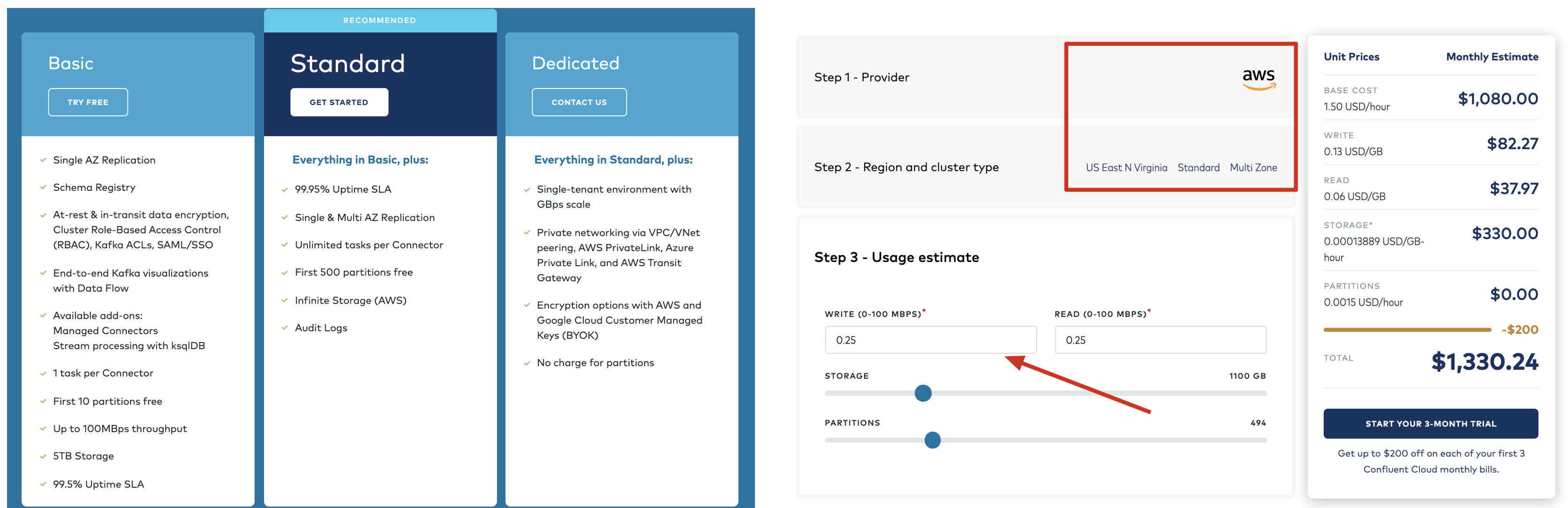Image resolution: width=1568 pixels, height=508 pixels.
Task: Select the Standard cluster type option
Action: tap(1198, 167)
